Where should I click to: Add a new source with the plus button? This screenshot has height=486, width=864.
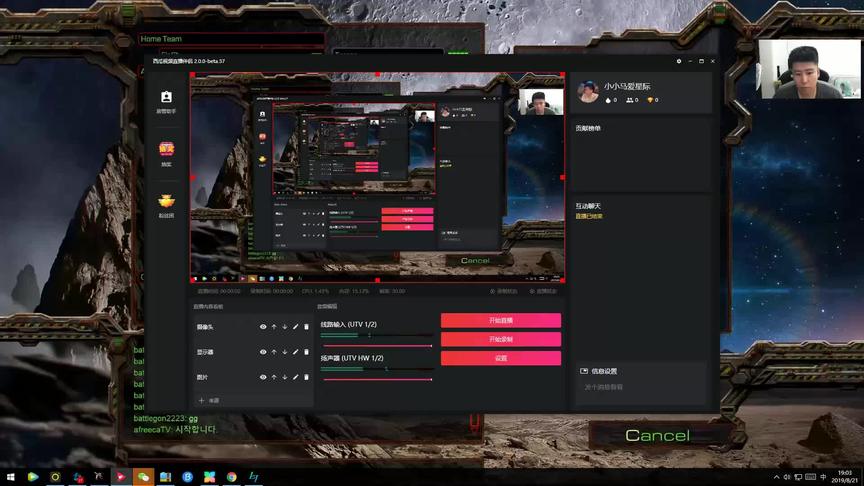click(x=202, y=400)
